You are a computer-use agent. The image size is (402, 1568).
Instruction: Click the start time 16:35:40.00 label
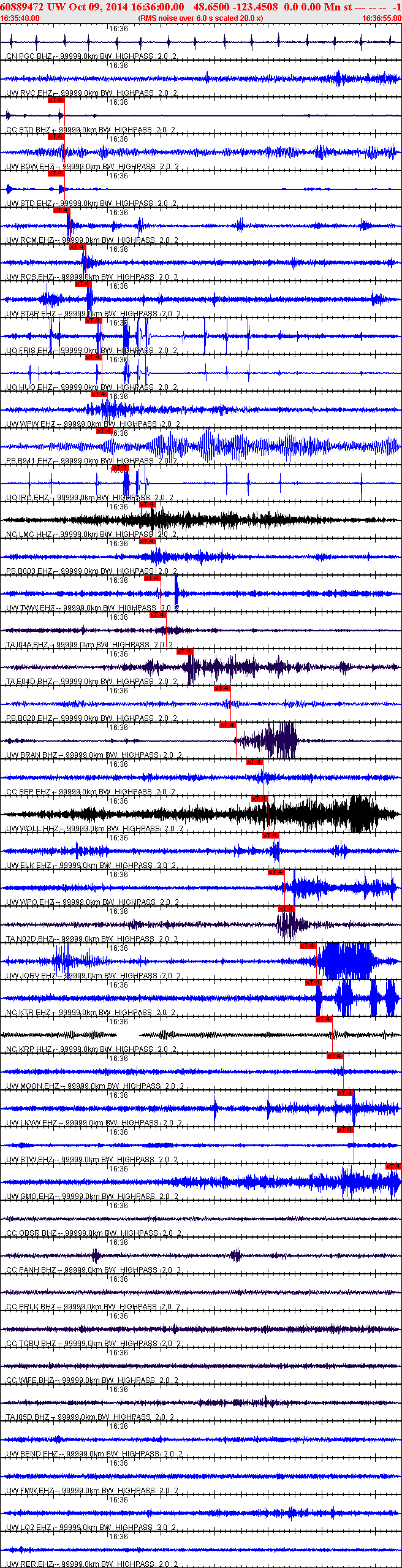click(20, 18)
